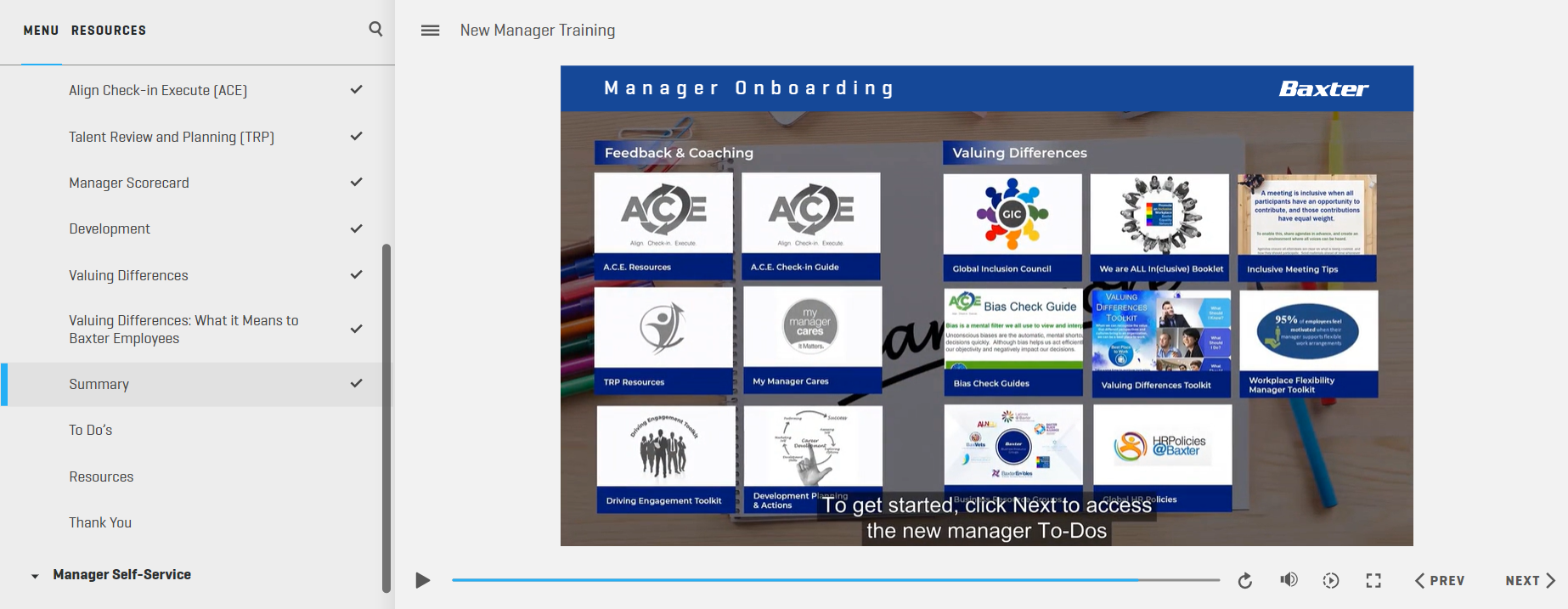Screen dimensions: 1568x609
Task: Collapse the Manager Self-Service section
Action: [x=35, y=576]
